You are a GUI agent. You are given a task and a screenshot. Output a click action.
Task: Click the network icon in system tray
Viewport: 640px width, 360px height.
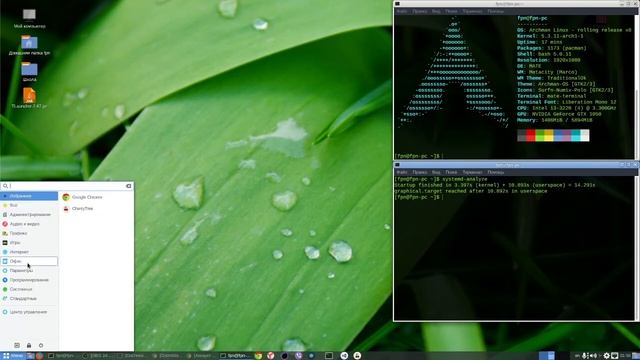(x=615, y=356)
